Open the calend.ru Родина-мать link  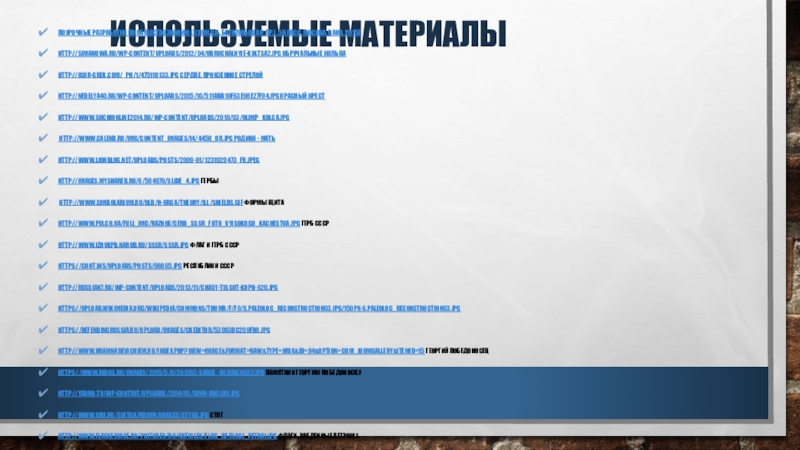[167, 138]
